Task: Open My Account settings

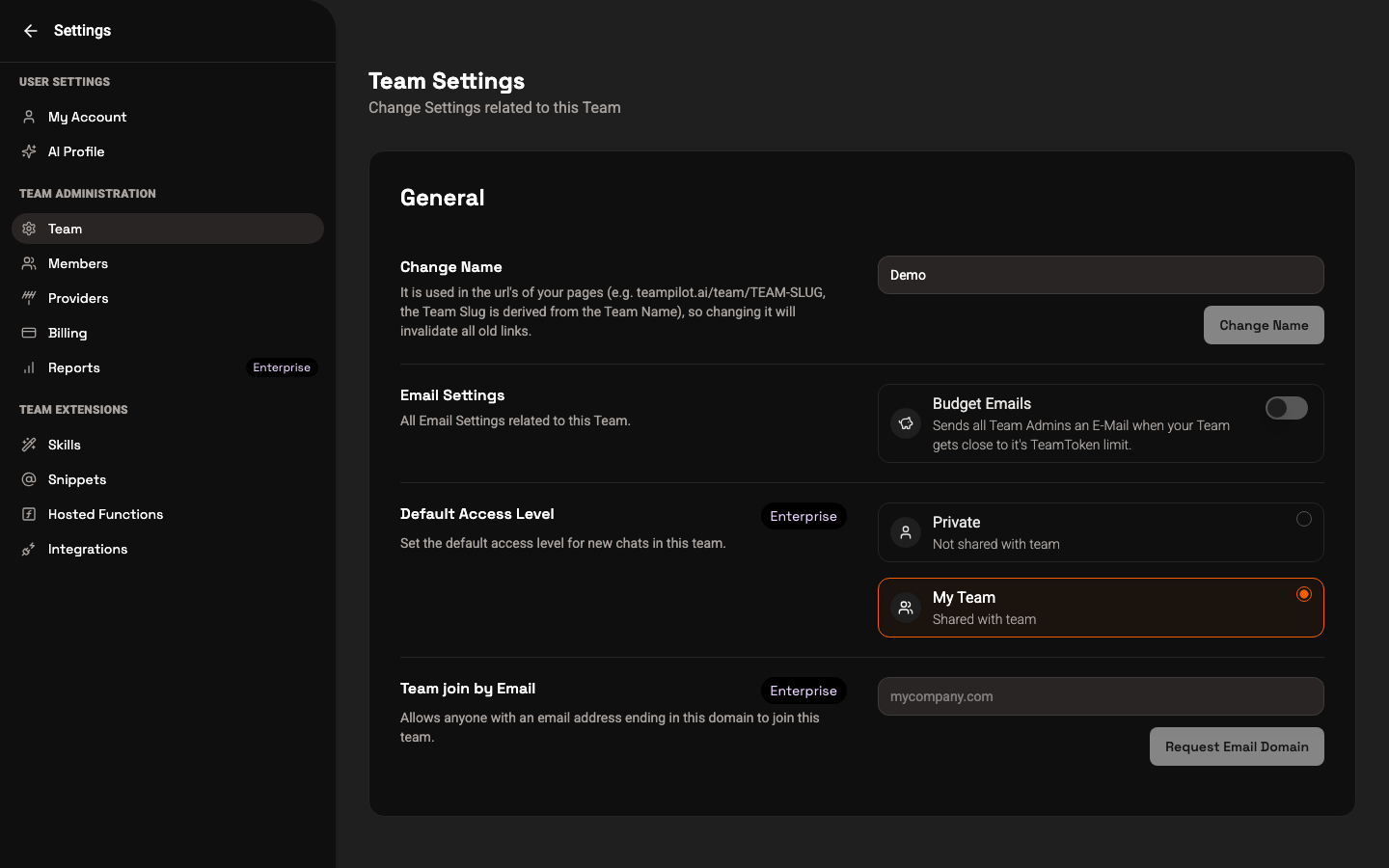Action: (168, 117)
